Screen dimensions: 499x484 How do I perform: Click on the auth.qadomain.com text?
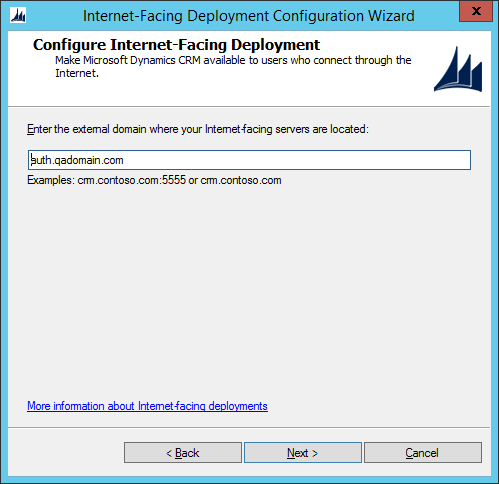pos(77,160)
